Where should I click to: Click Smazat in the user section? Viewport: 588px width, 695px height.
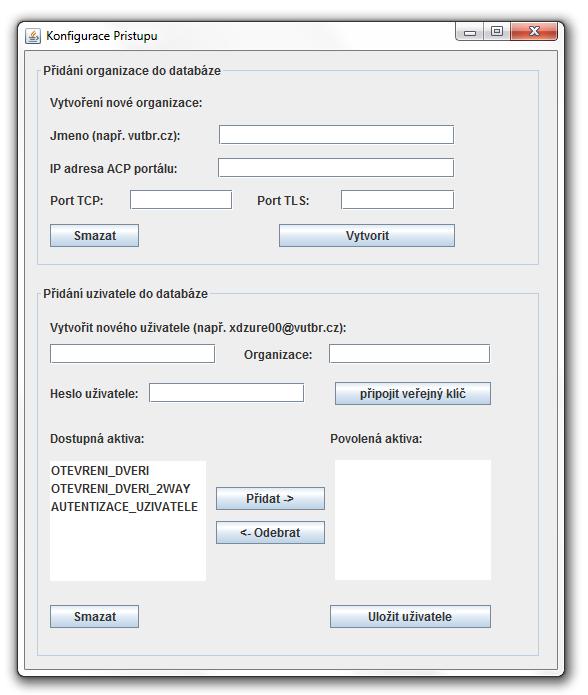[94, 617]
